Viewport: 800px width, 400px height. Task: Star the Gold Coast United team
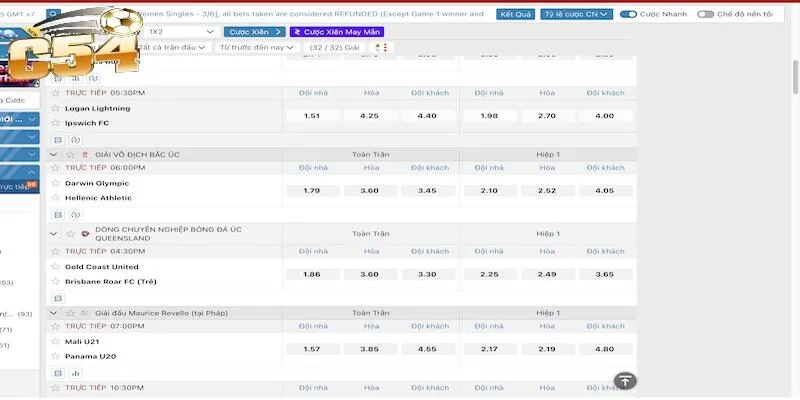(56, 267)
